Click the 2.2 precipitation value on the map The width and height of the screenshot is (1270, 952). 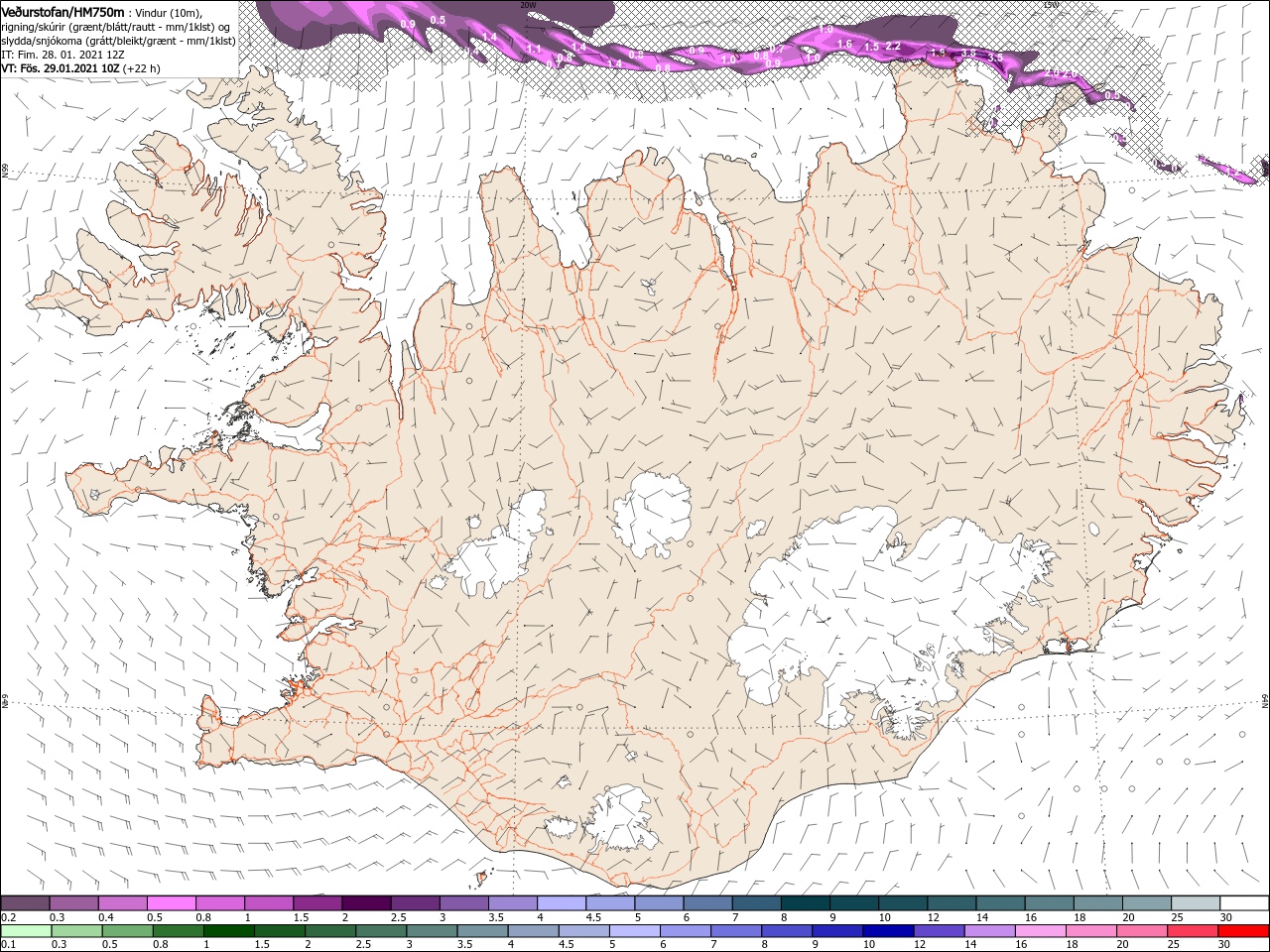(893, 47)
